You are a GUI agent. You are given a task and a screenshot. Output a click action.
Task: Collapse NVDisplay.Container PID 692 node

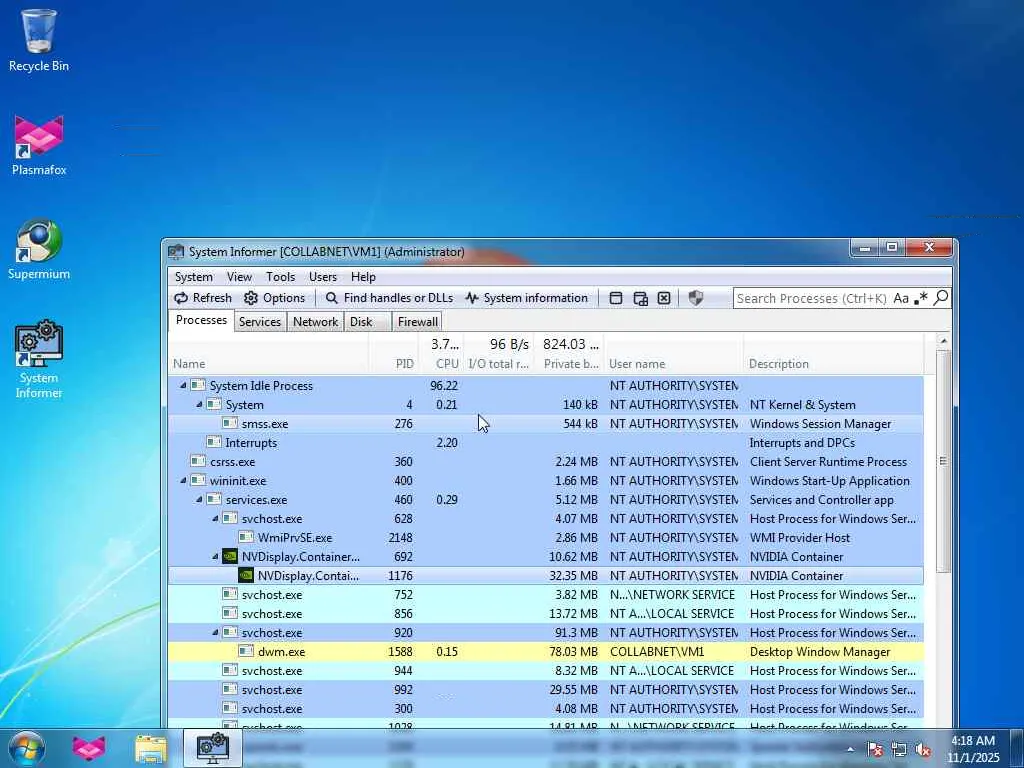[x=215, y=556]
